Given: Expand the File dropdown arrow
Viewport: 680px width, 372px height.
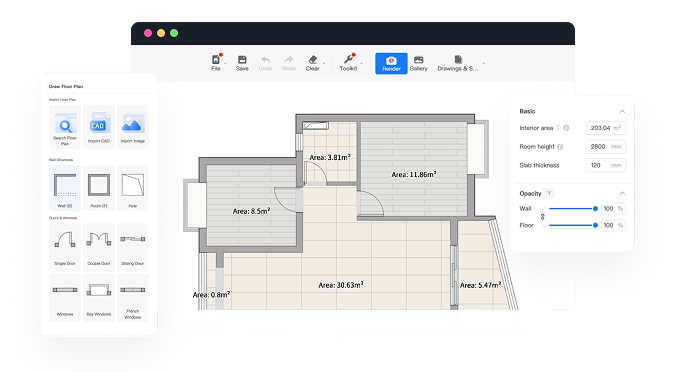Looking at the screenshot, I should pos(226,64).
